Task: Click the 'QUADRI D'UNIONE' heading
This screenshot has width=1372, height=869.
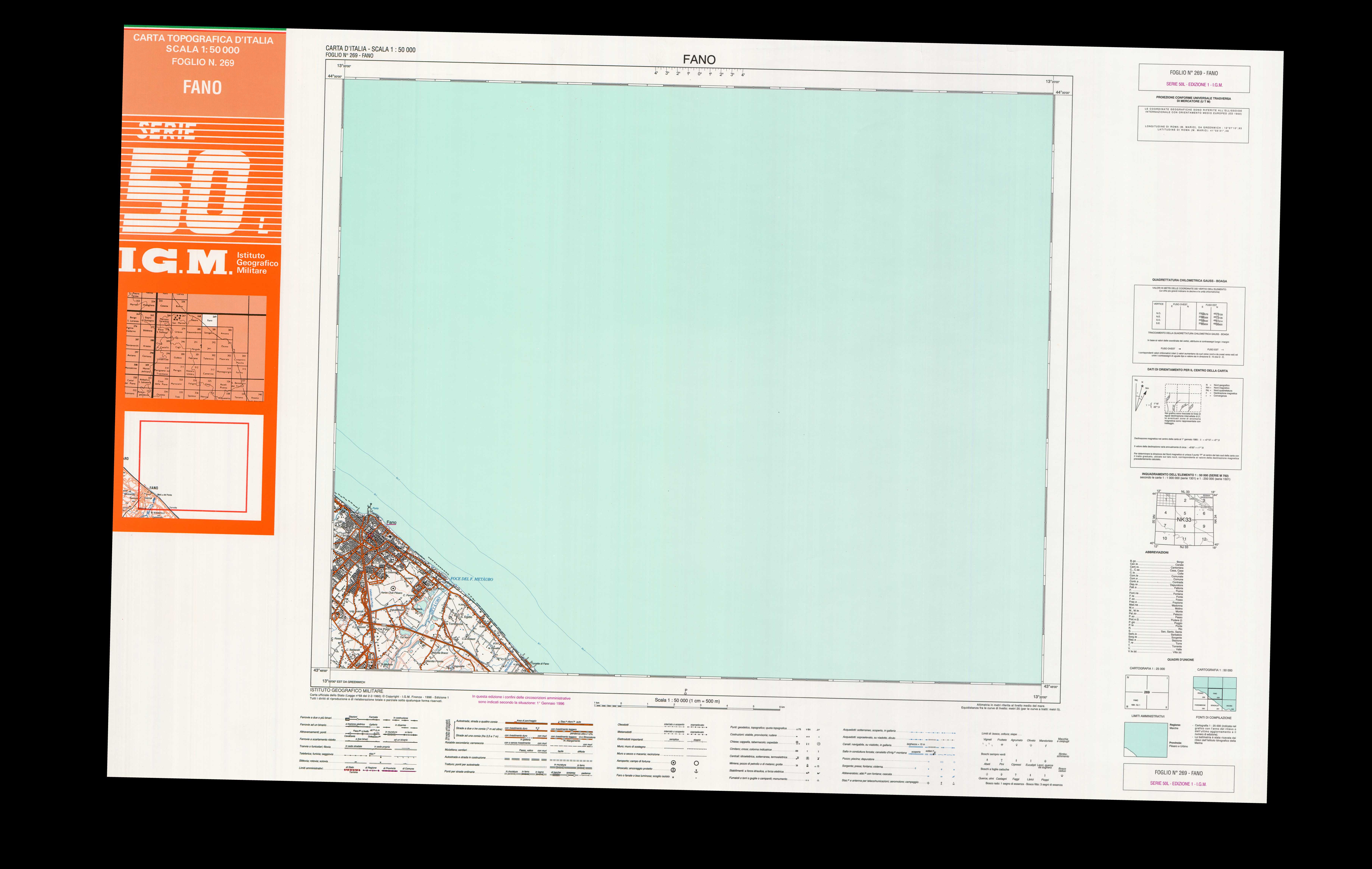Action: coord(1181,660)
